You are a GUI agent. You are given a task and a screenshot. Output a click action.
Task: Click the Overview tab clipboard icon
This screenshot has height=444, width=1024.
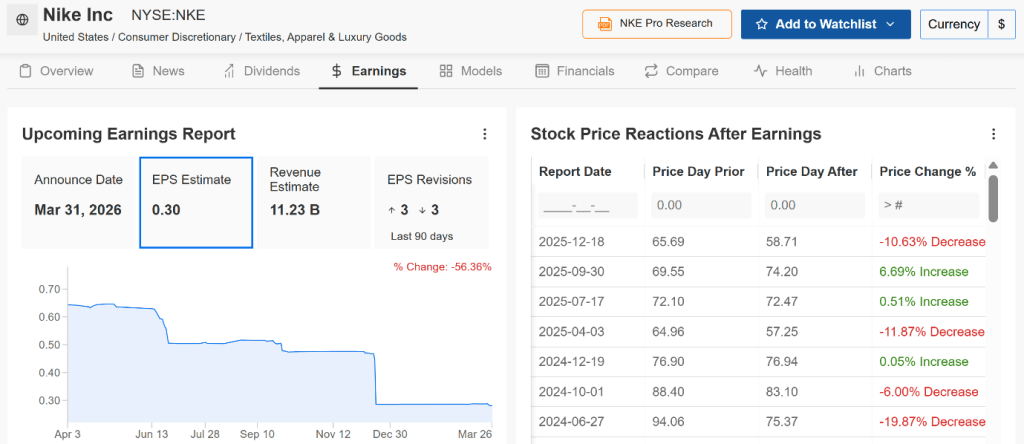[x=26, y=71]
